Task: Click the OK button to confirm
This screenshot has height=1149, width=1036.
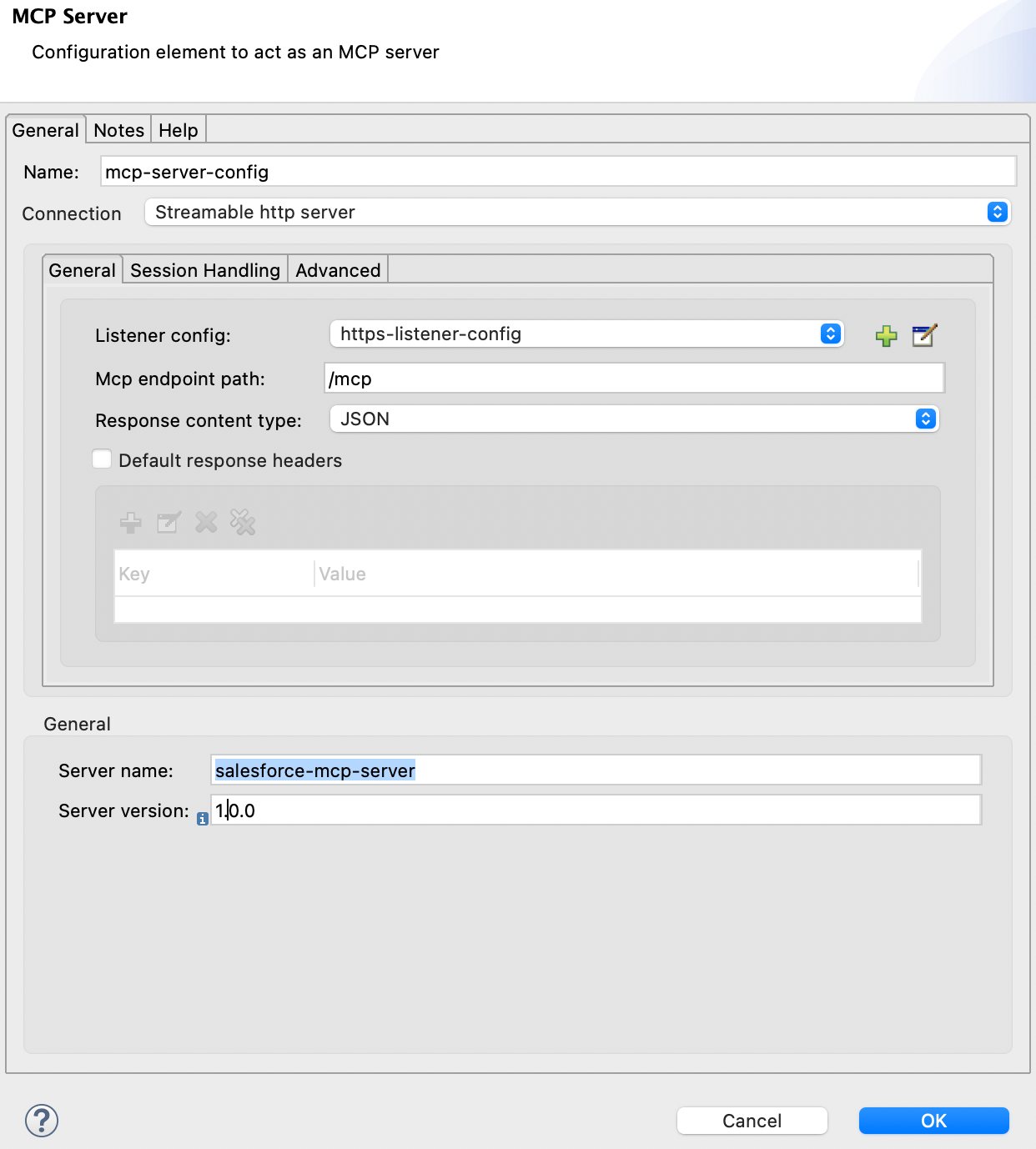Action: click(933, 1121)
